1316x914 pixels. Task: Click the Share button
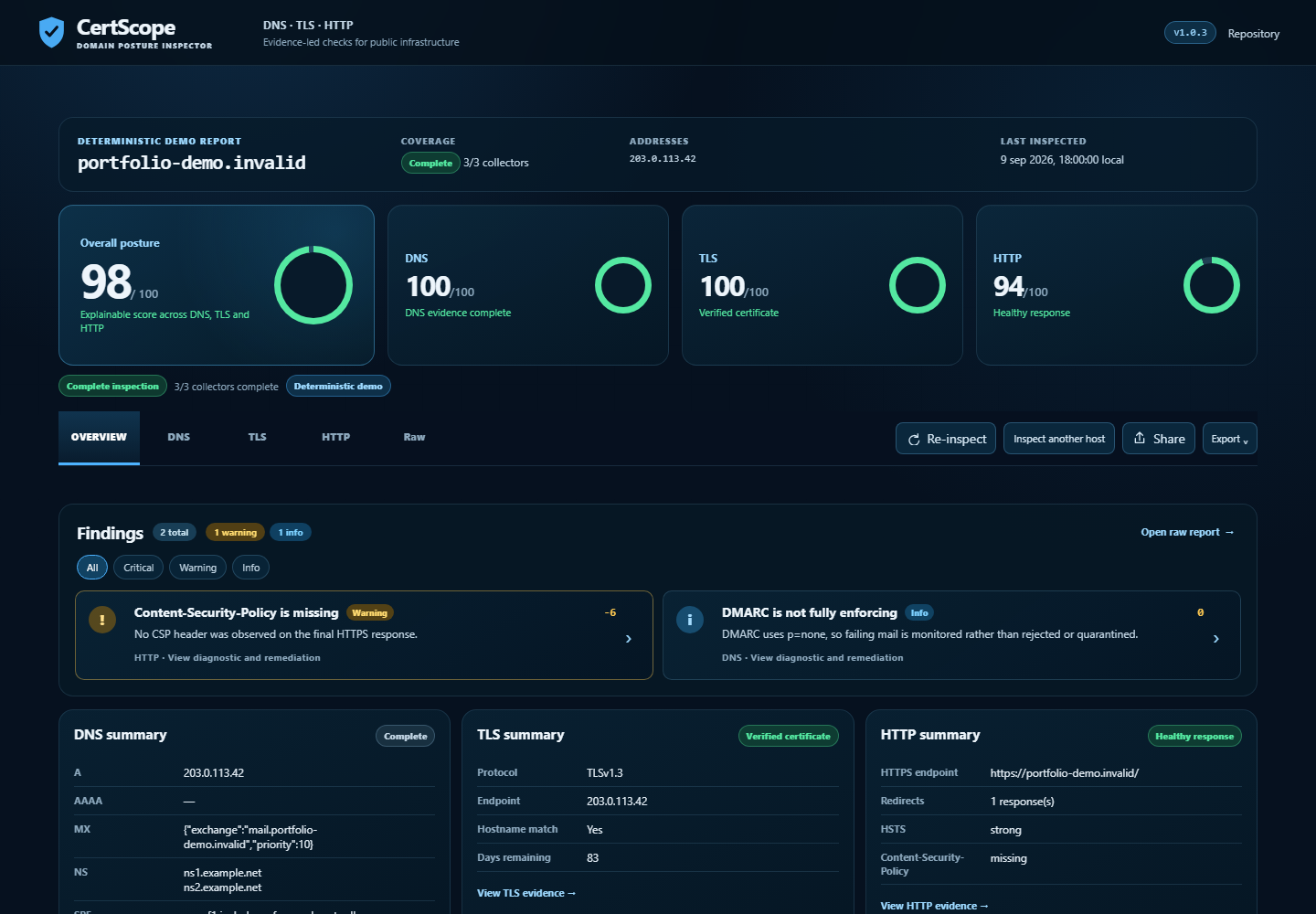click(1159, 439)
